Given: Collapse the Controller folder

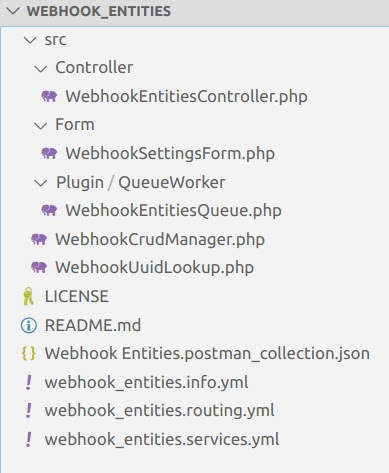Looking at the screenshot, I should tap(41, 69).
